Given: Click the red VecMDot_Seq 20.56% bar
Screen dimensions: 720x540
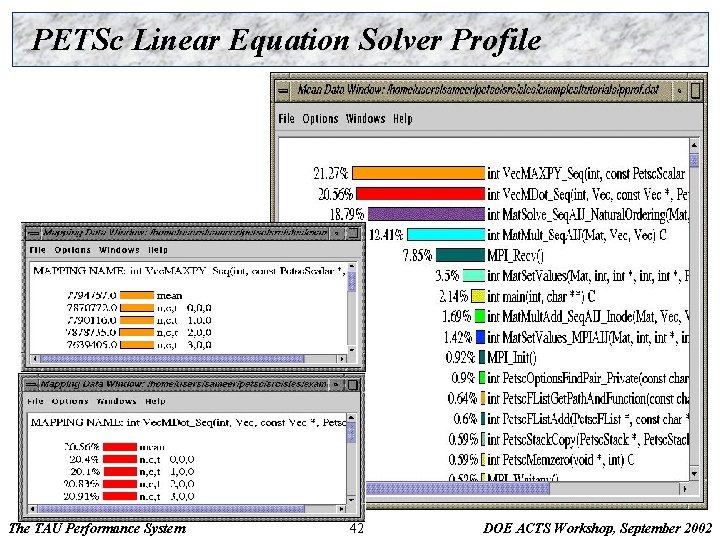Looking at the screenshot, I should pyautogui.click(x=421, y=193).
